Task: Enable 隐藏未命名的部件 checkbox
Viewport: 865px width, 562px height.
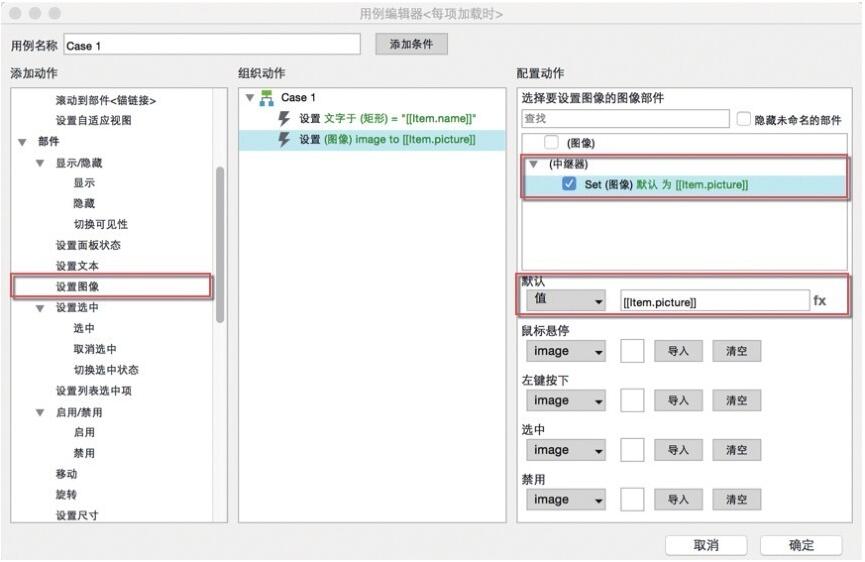Action: (743, 119)
